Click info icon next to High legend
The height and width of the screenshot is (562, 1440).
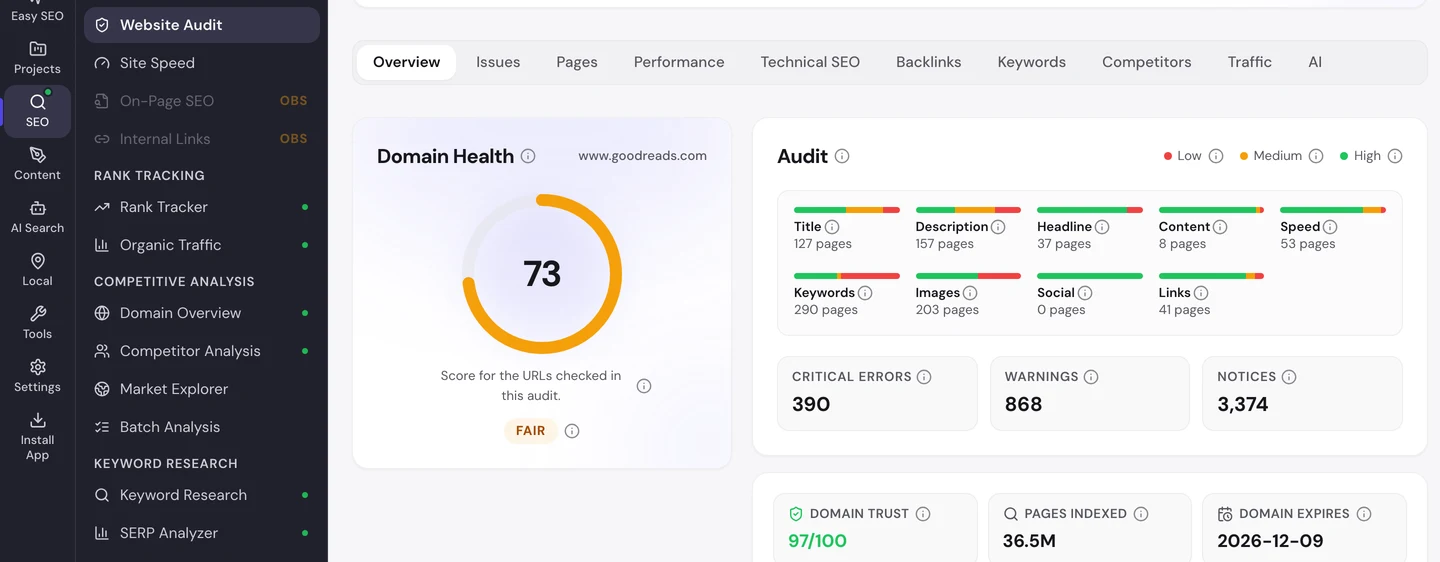point(1395,156)
